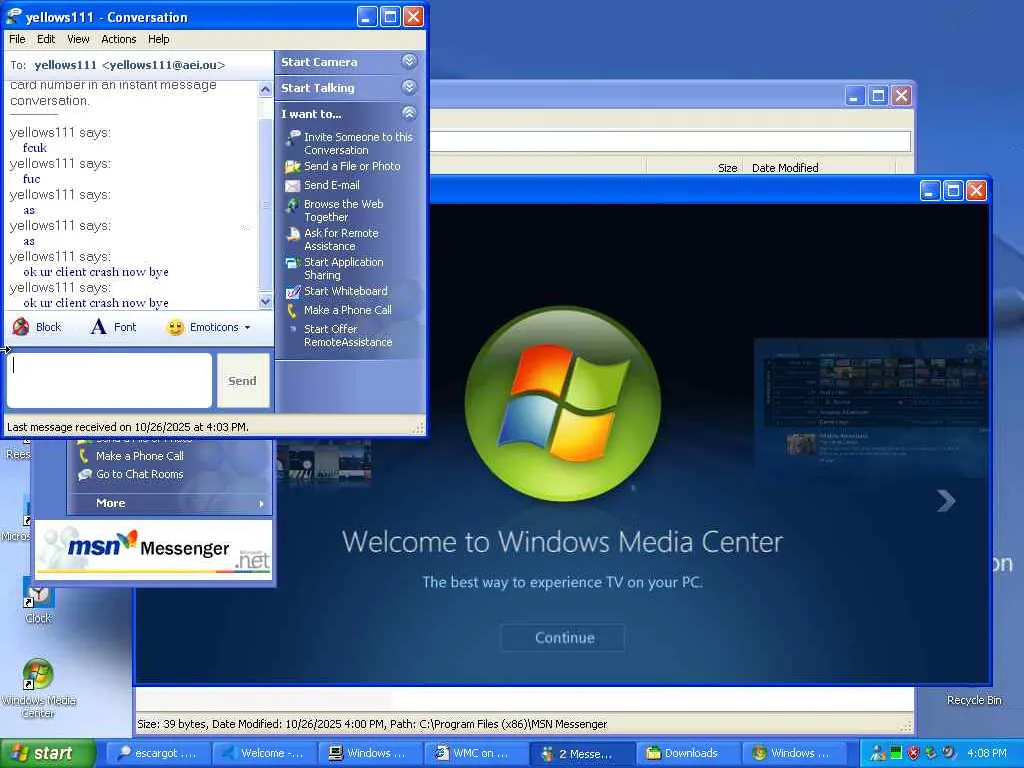Click the Start Application Sharing icon
The height and width of the screenshot is (768, 1024).
point(293,263)
